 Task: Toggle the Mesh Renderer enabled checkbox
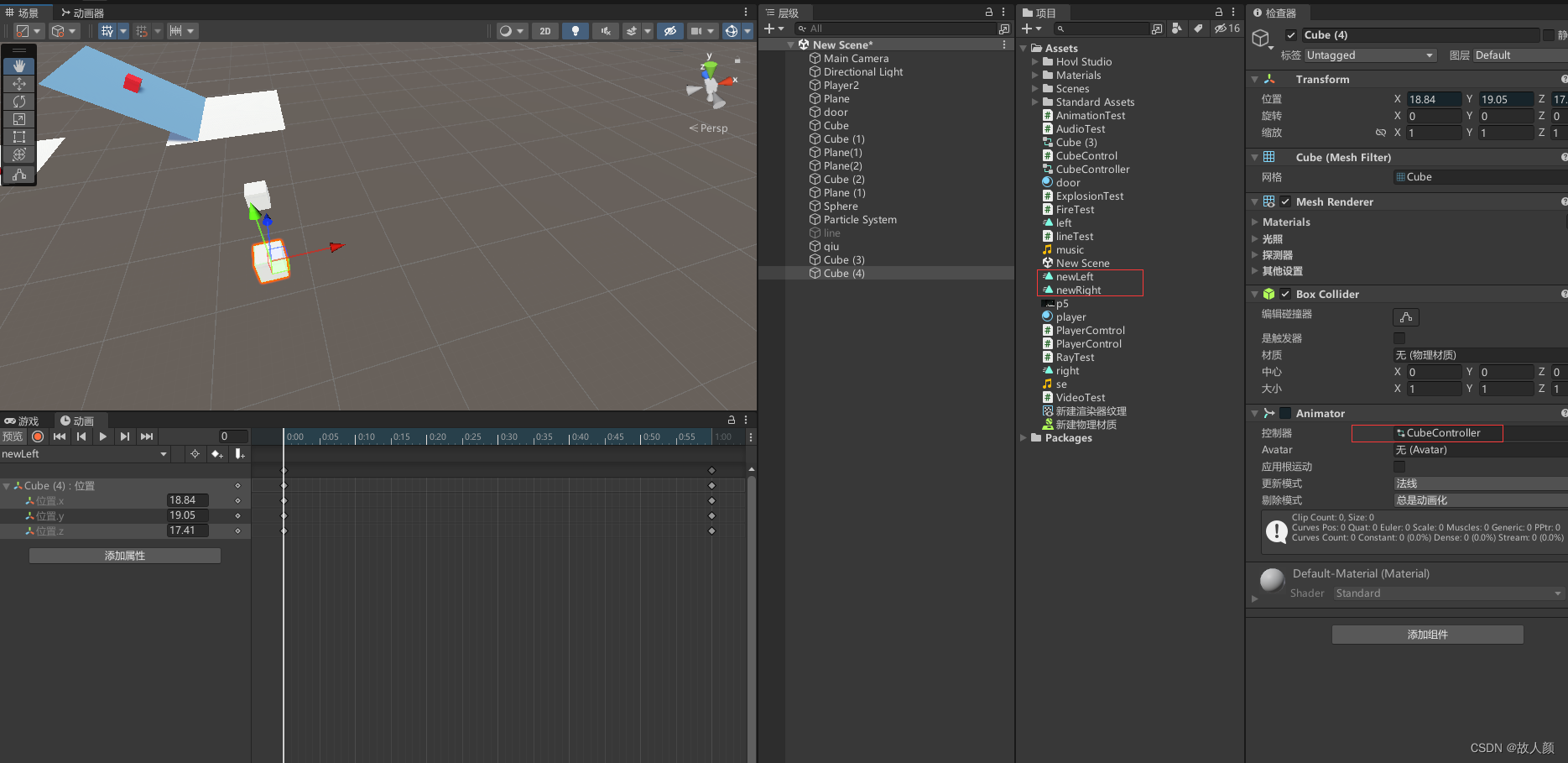coord(1285,201)
